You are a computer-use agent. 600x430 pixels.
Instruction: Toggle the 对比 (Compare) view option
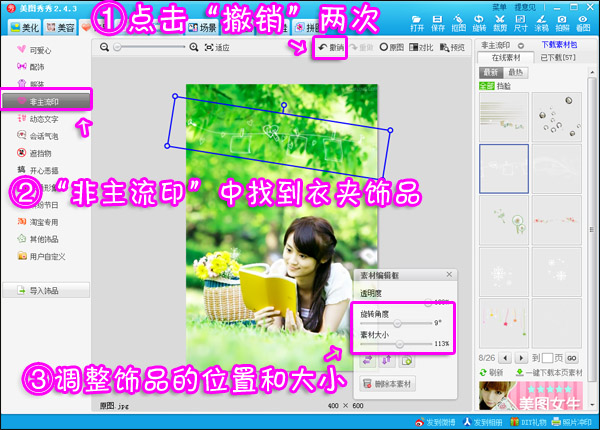tap(424, 47)
